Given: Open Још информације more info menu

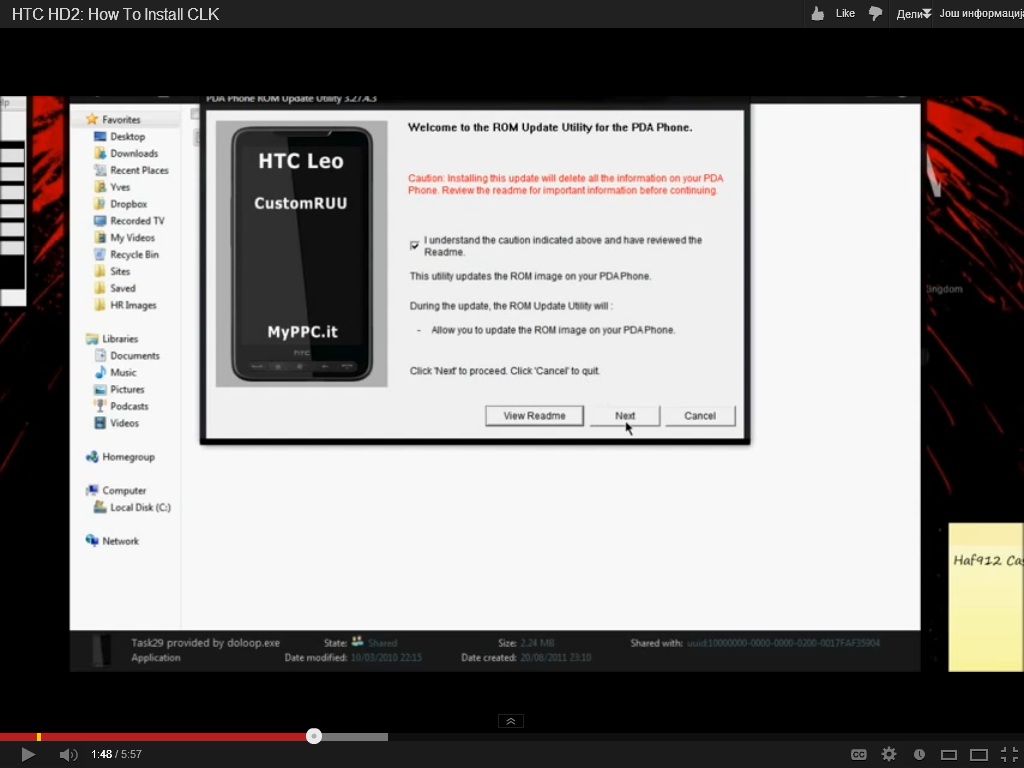Looking at the screenshot, I should coord(981,13).
